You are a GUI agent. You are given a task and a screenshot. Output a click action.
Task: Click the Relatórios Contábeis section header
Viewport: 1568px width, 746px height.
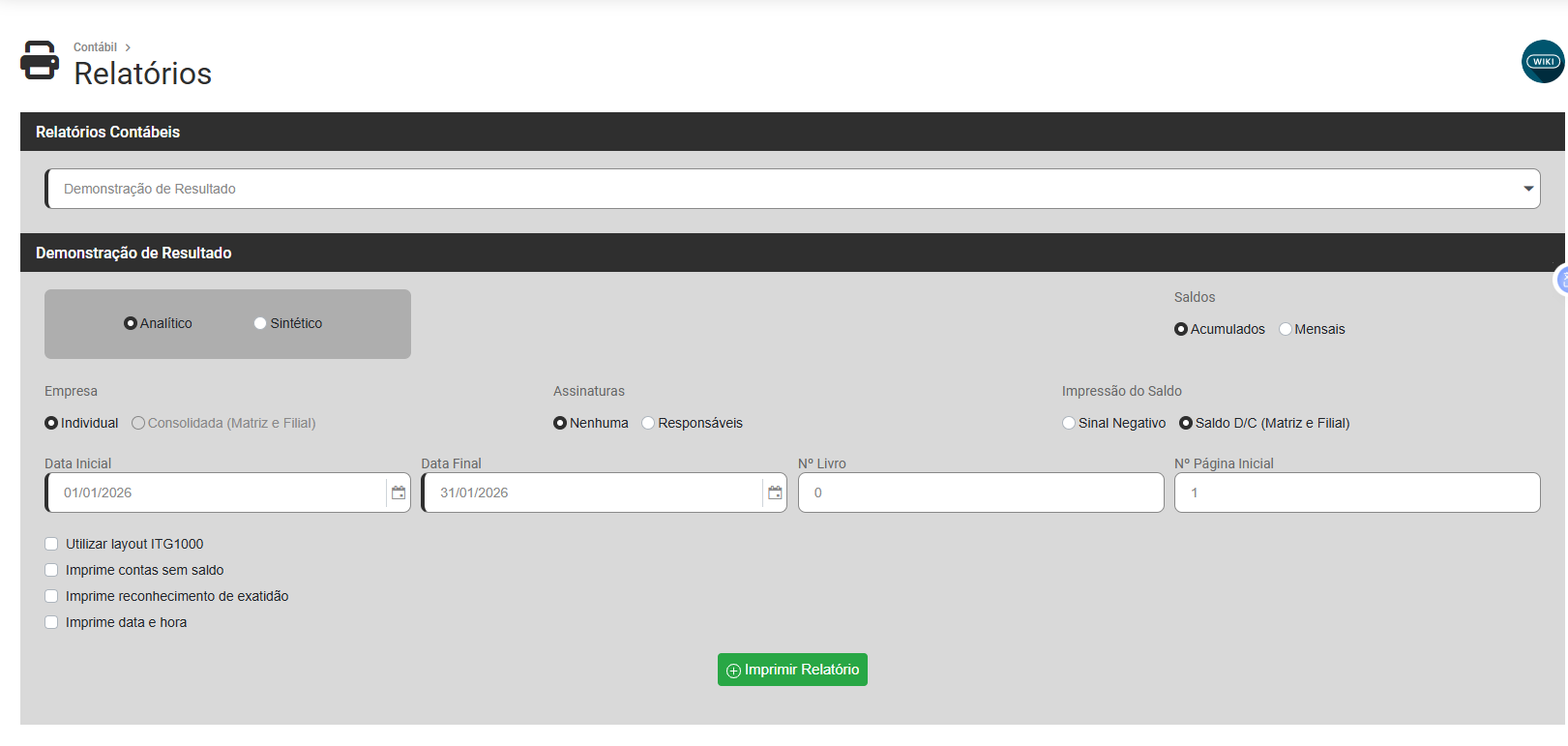792,132
